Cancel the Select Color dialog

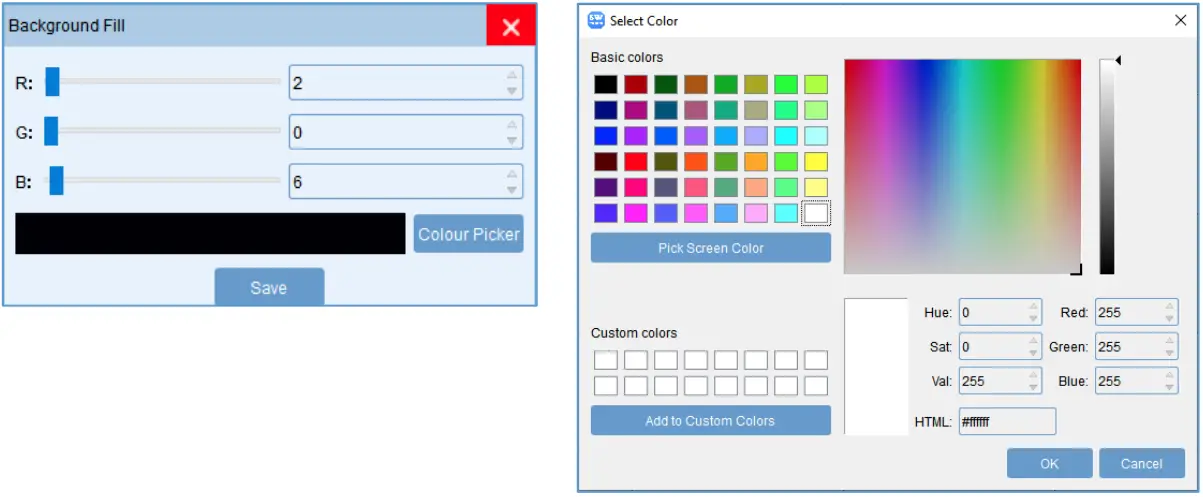1141,463
